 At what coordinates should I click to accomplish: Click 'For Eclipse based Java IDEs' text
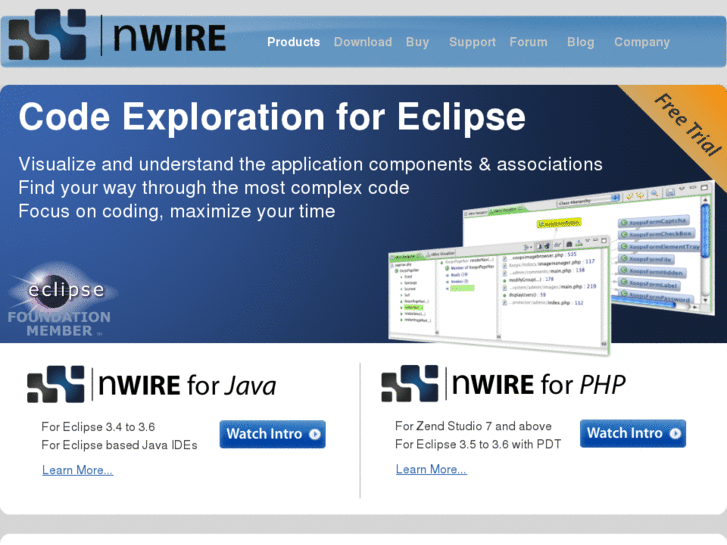pyautogui.click(x=119, y=445)
